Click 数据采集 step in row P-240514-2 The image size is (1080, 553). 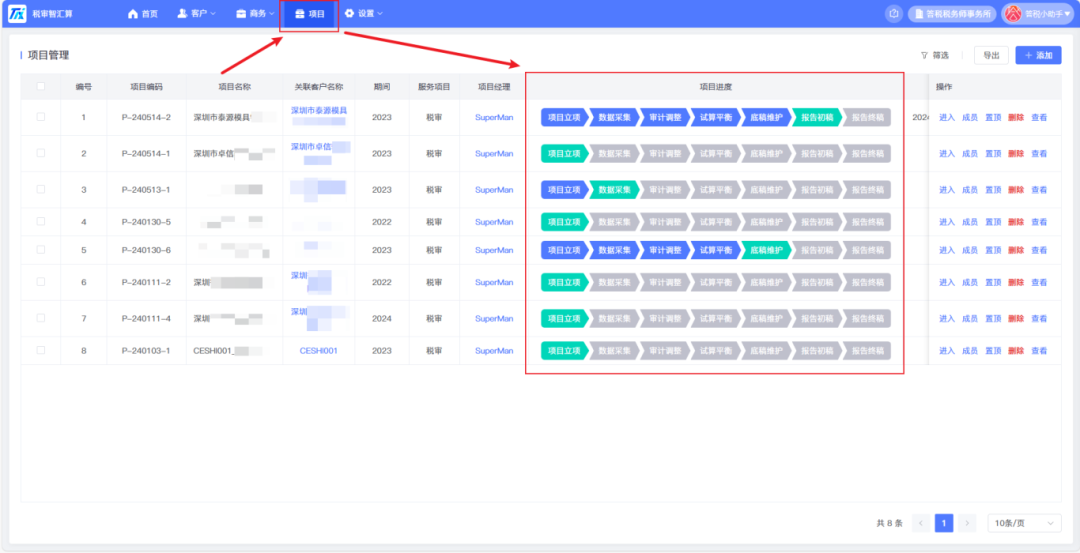pyautogui.click(x=614, y=117)
